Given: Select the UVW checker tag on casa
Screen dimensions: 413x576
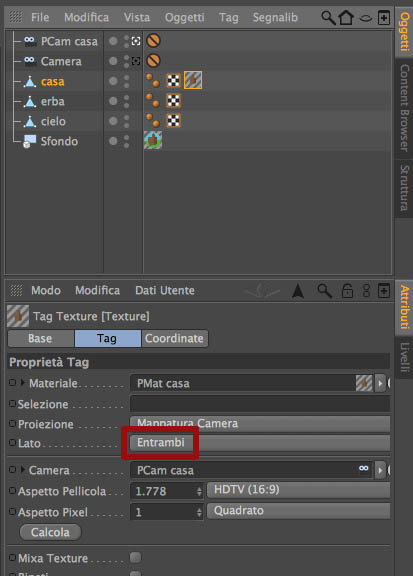Looking at the screenshot, I should pyautogui.click(x=173, y=80).
